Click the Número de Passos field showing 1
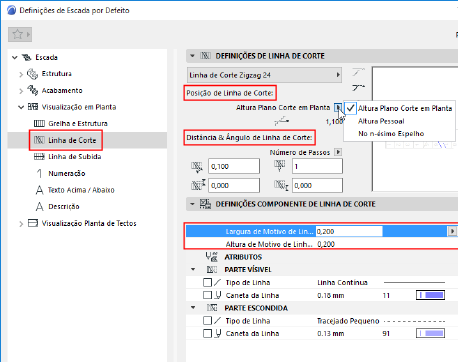Screen dimensions: 458x362 point(317,166)
